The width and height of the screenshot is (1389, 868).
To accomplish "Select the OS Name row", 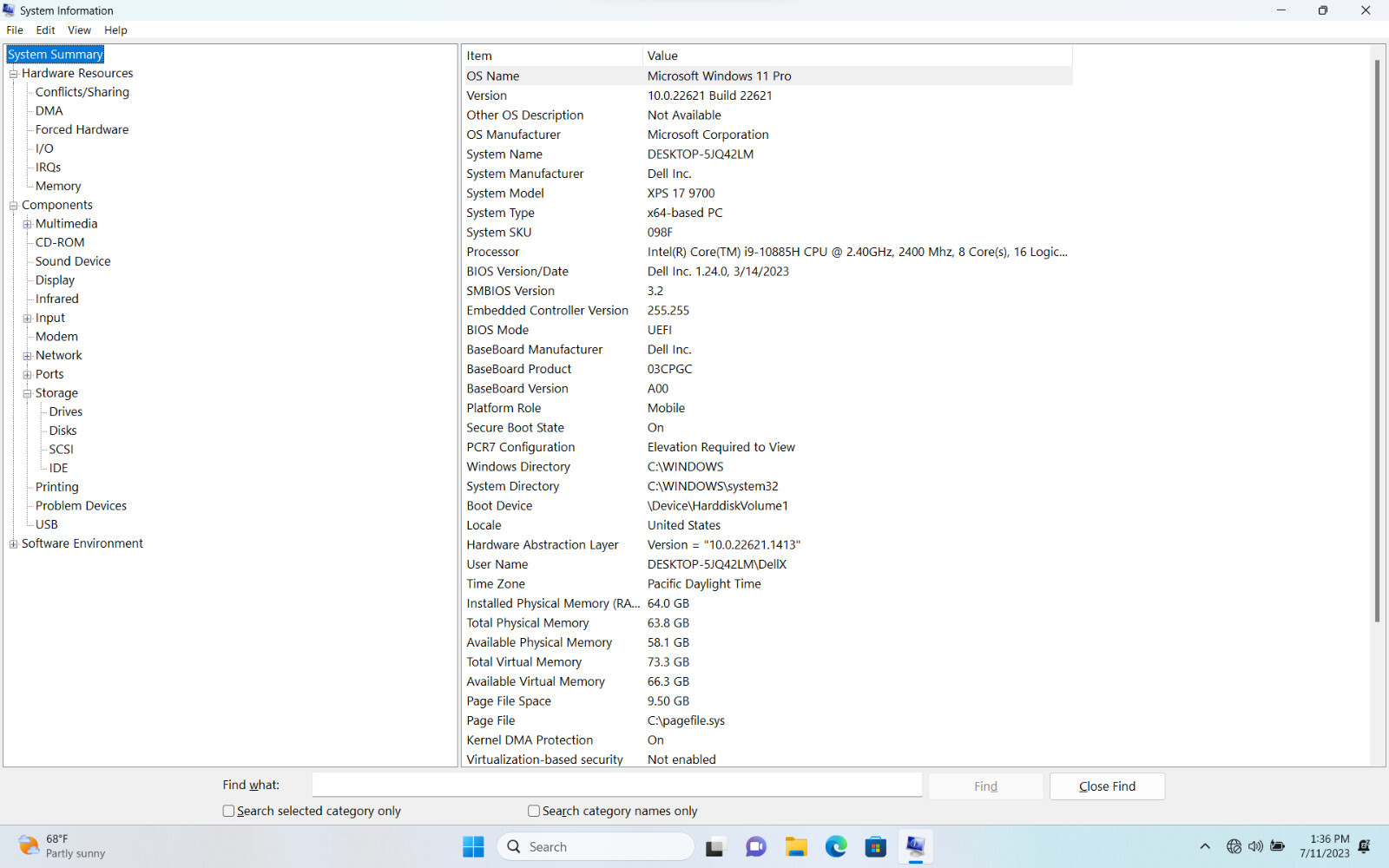I will 767,76.
